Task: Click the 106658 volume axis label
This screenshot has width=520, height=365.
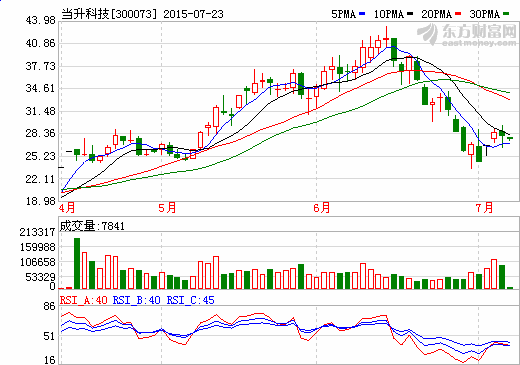Action: pos(37,262)
